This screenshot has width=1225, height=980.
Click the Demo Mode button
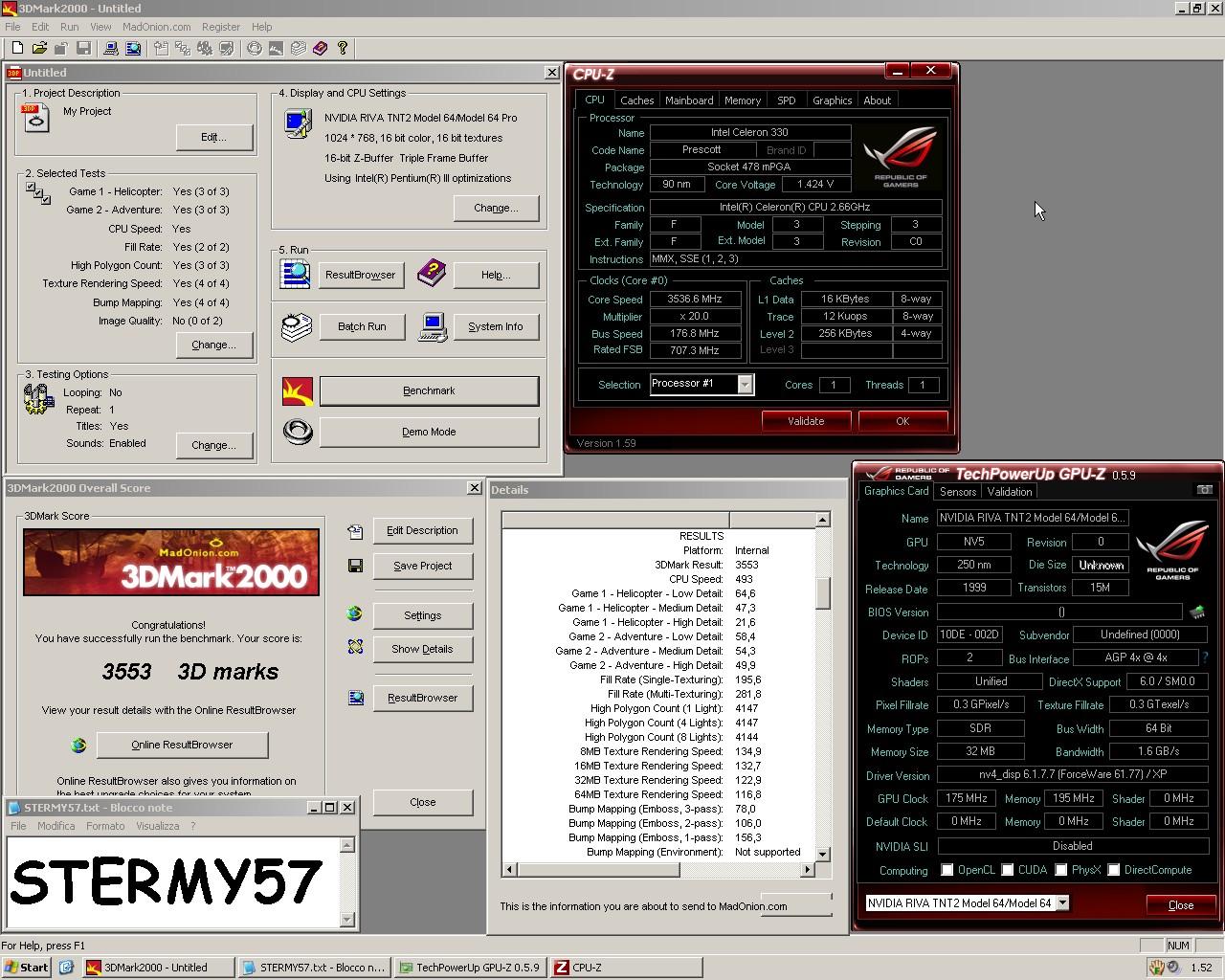click(429, 432)
